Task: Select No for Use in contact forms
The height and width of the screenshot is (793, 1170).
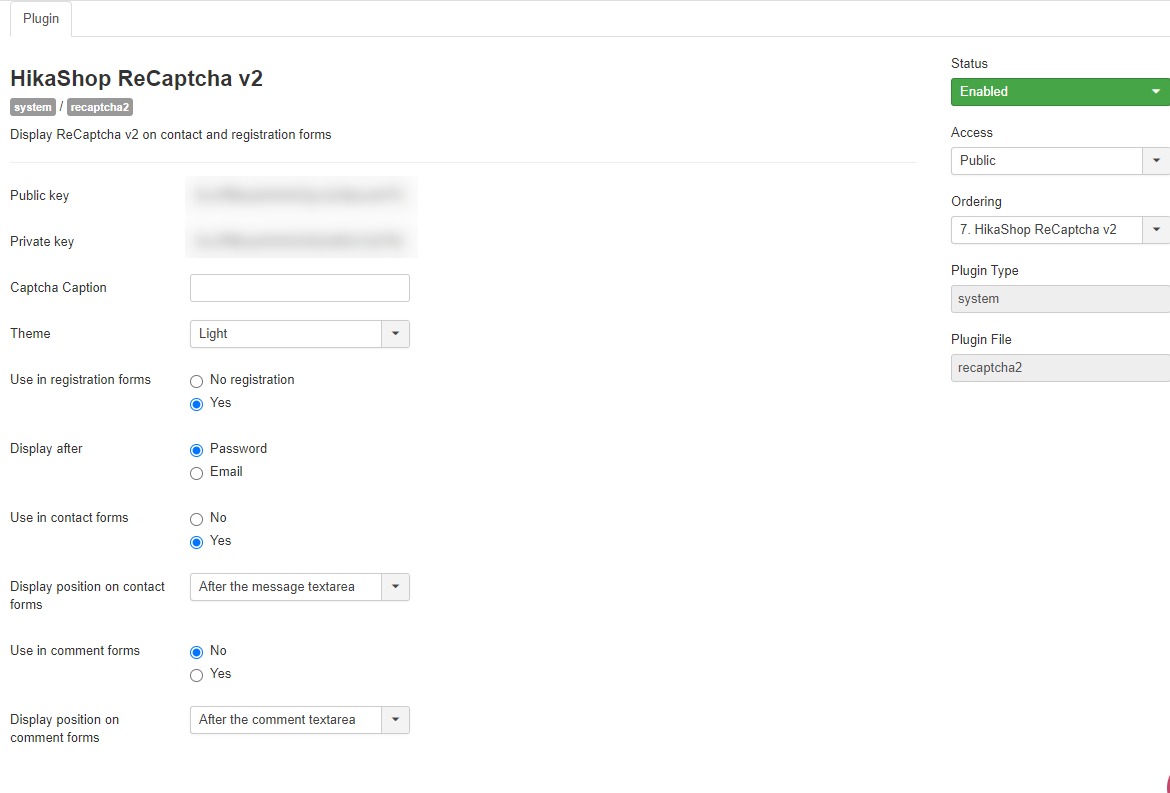Action: click(196, 519)
